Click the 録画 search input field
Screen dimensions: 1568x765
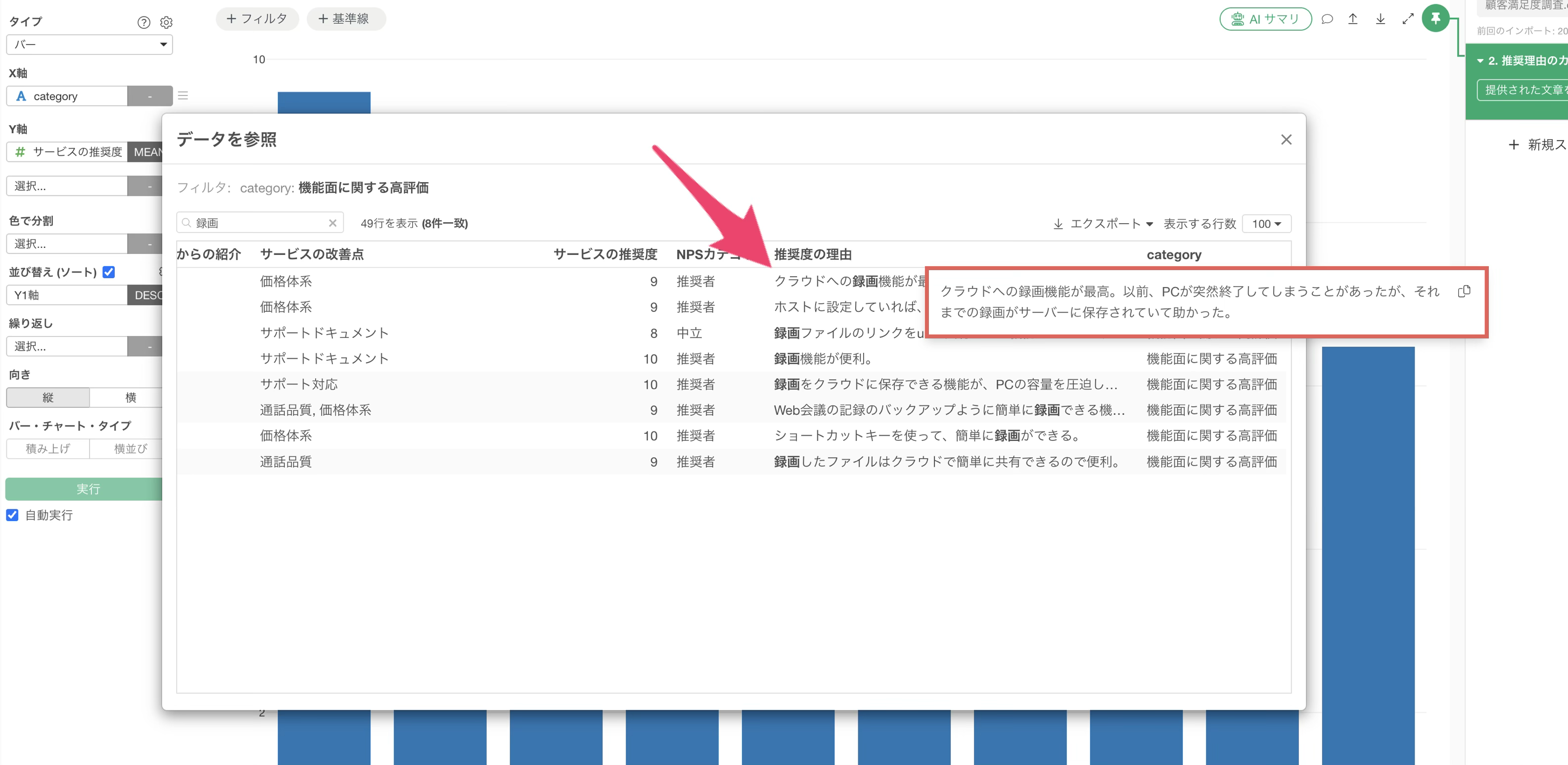260,223
